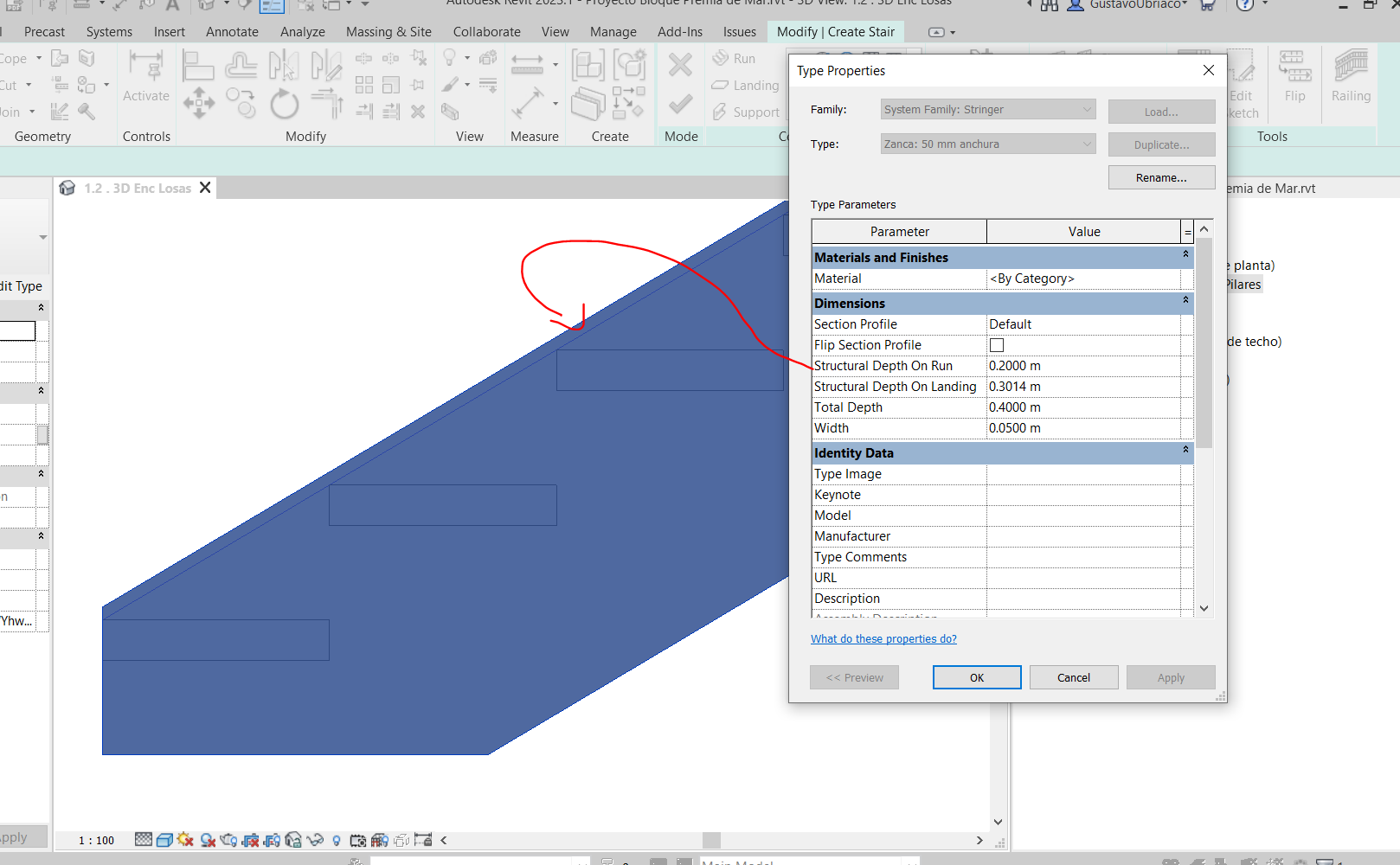
Task: Toggle Sun Path icon in view control bar
Action: (185, 839)
